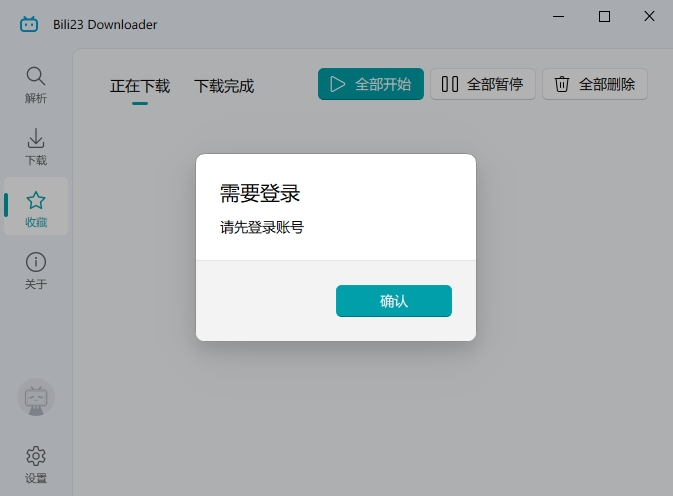Go to the 下载 download page
This screenshot has width=673, height=496.
point(36,147)
